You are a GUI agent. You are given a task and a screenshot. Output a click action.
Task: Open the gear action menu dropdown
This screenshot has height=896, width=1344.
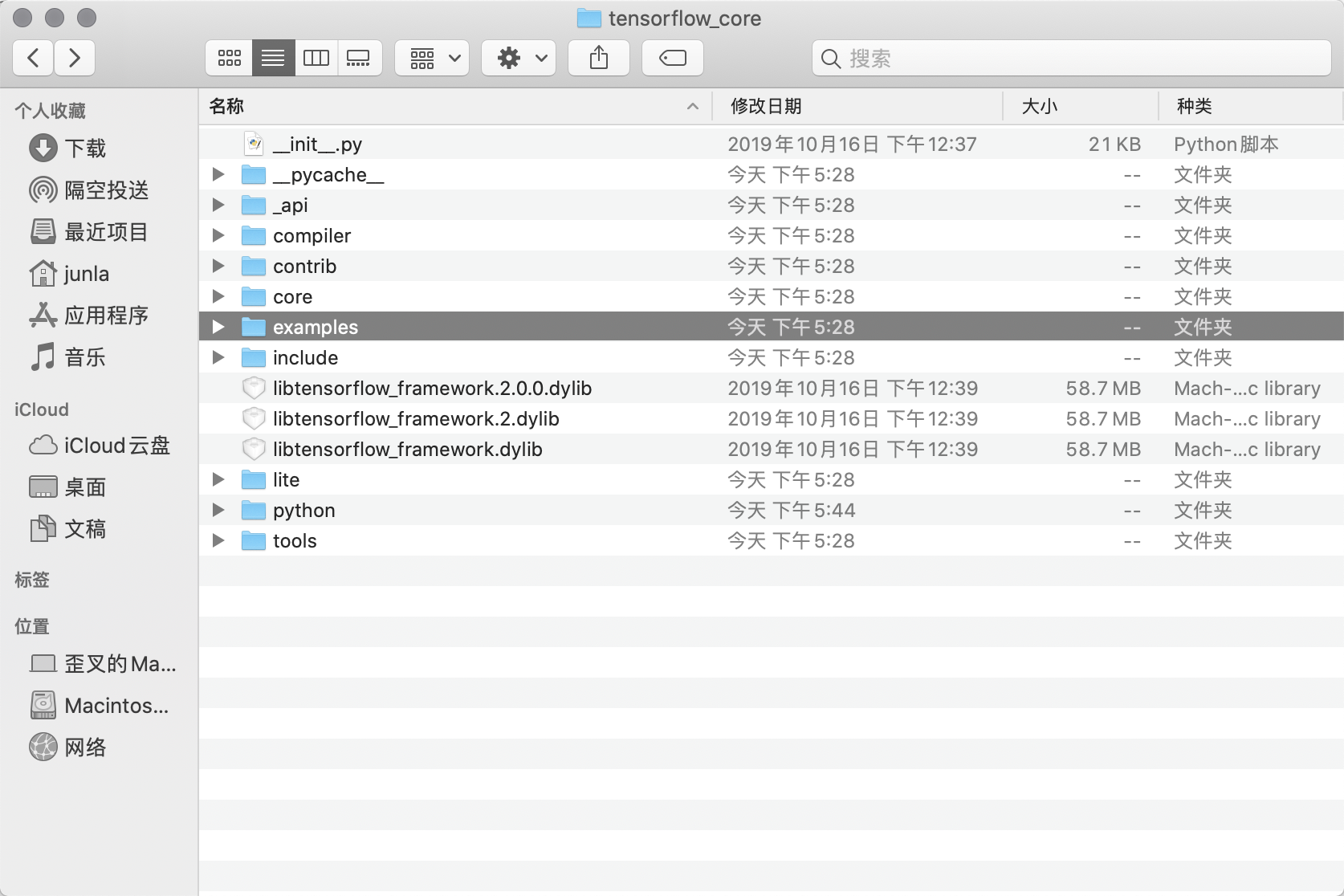click(519, 58)
